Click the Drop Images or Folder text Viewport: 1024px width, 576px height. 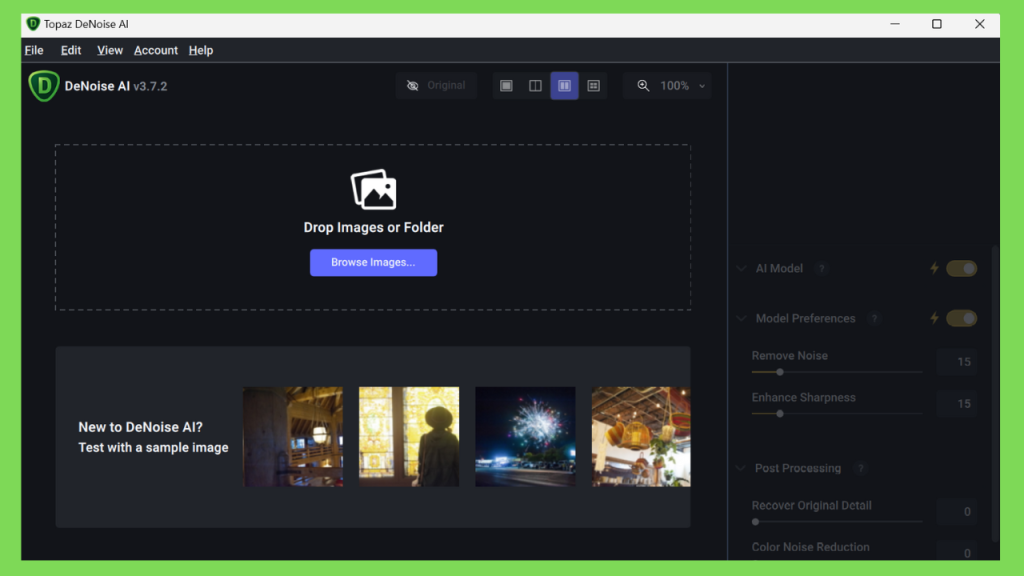click(374, 227)
